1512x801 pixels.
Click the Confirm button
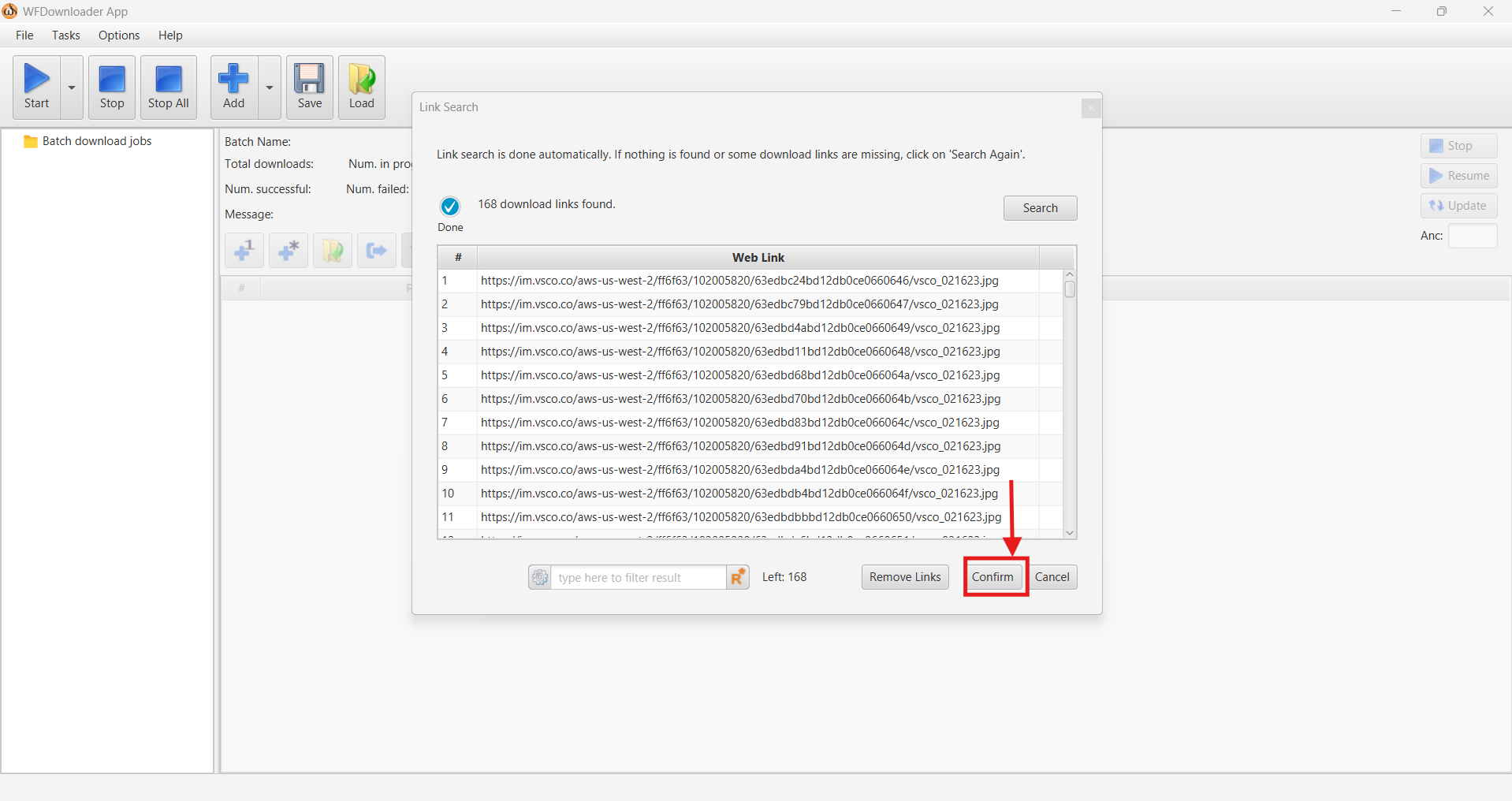tap(993, 577)
